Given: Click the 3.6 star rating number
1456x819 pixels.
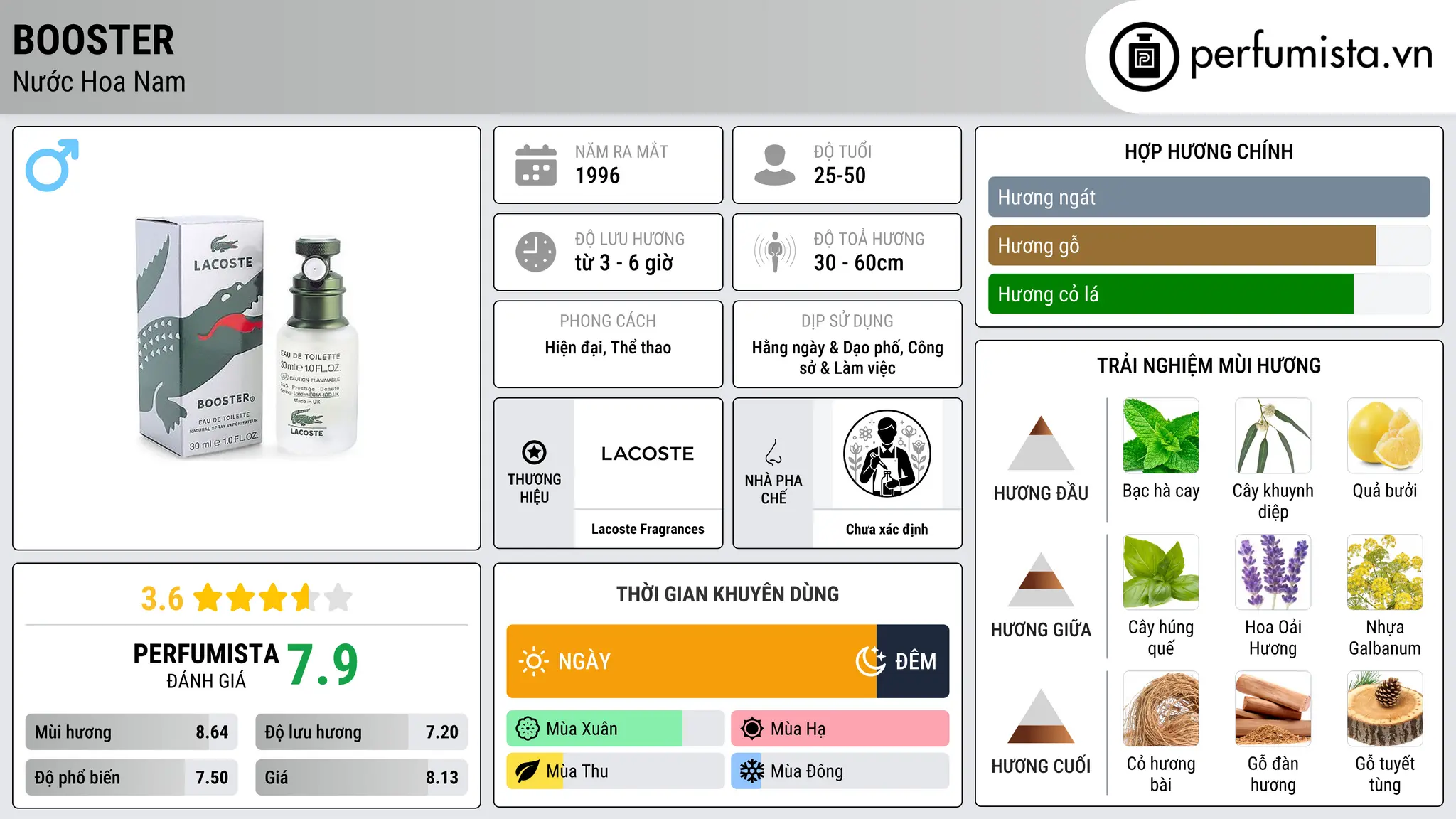Looking at the screenshot, I should click(162, 599).
